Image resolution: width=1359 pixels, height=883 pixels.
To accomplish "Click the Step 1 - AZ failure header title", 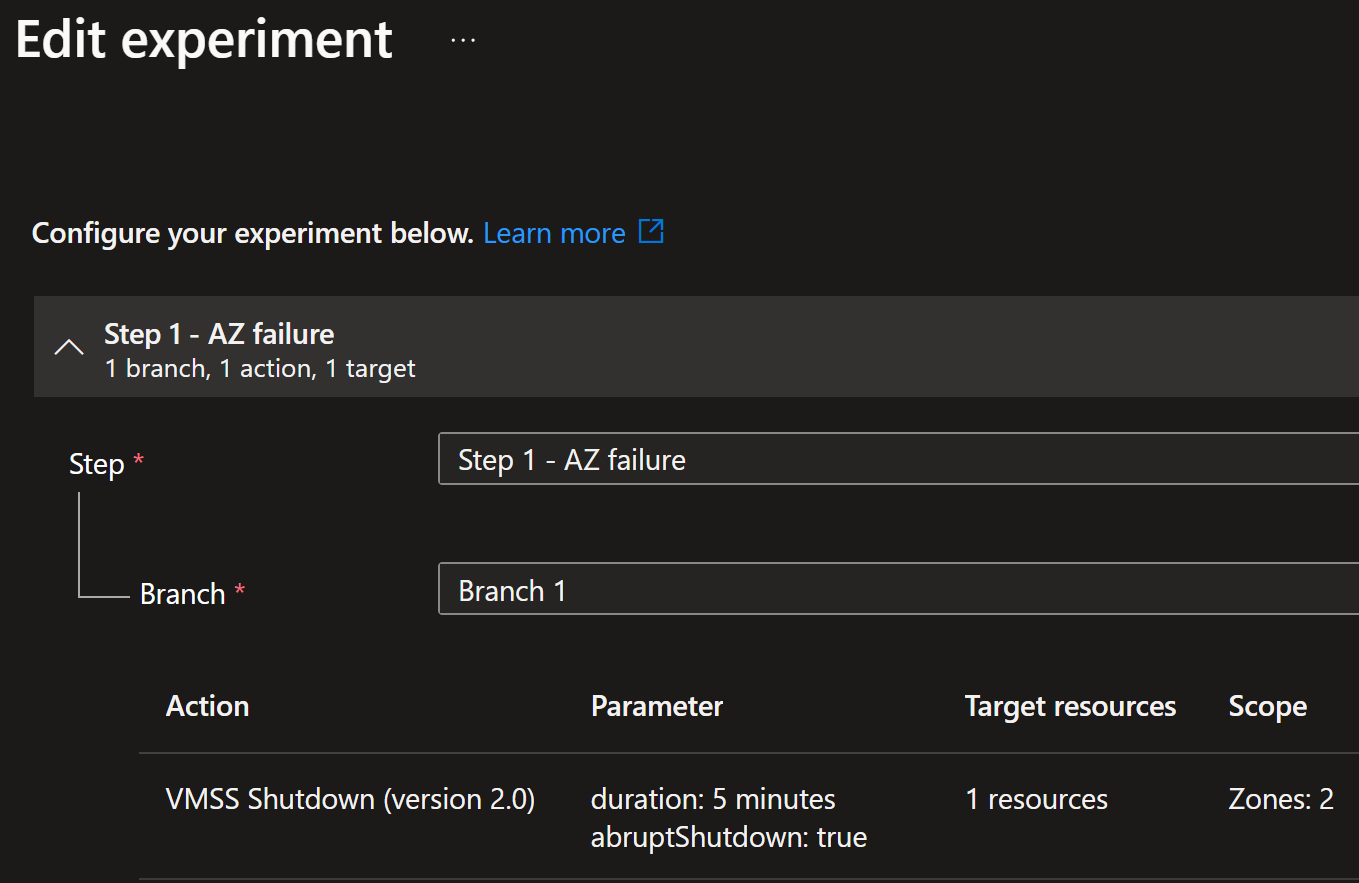I will pos(219,333).
